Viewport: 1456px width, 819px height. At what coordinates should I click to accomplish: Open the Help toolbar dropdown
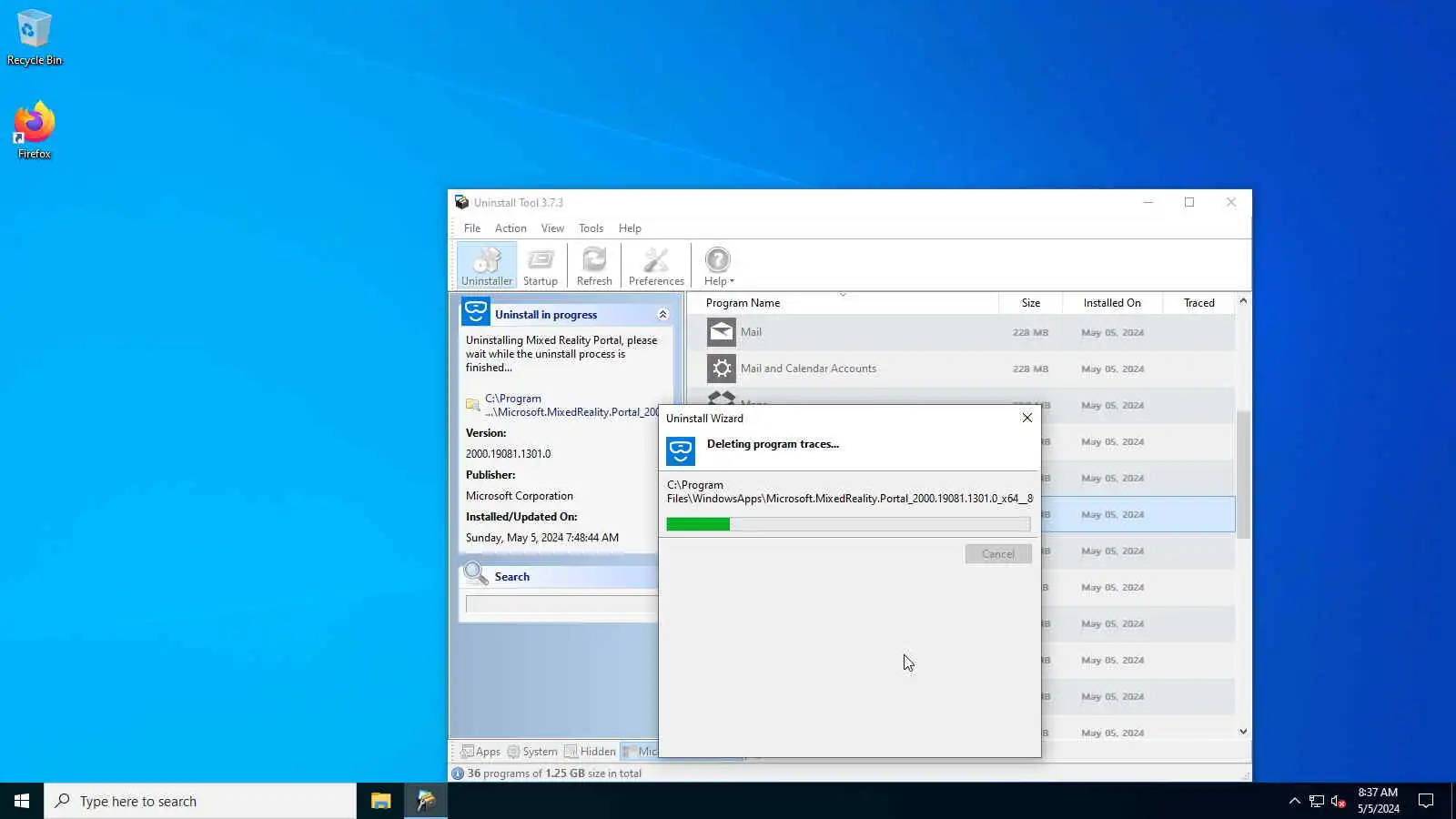coord(718,266)
